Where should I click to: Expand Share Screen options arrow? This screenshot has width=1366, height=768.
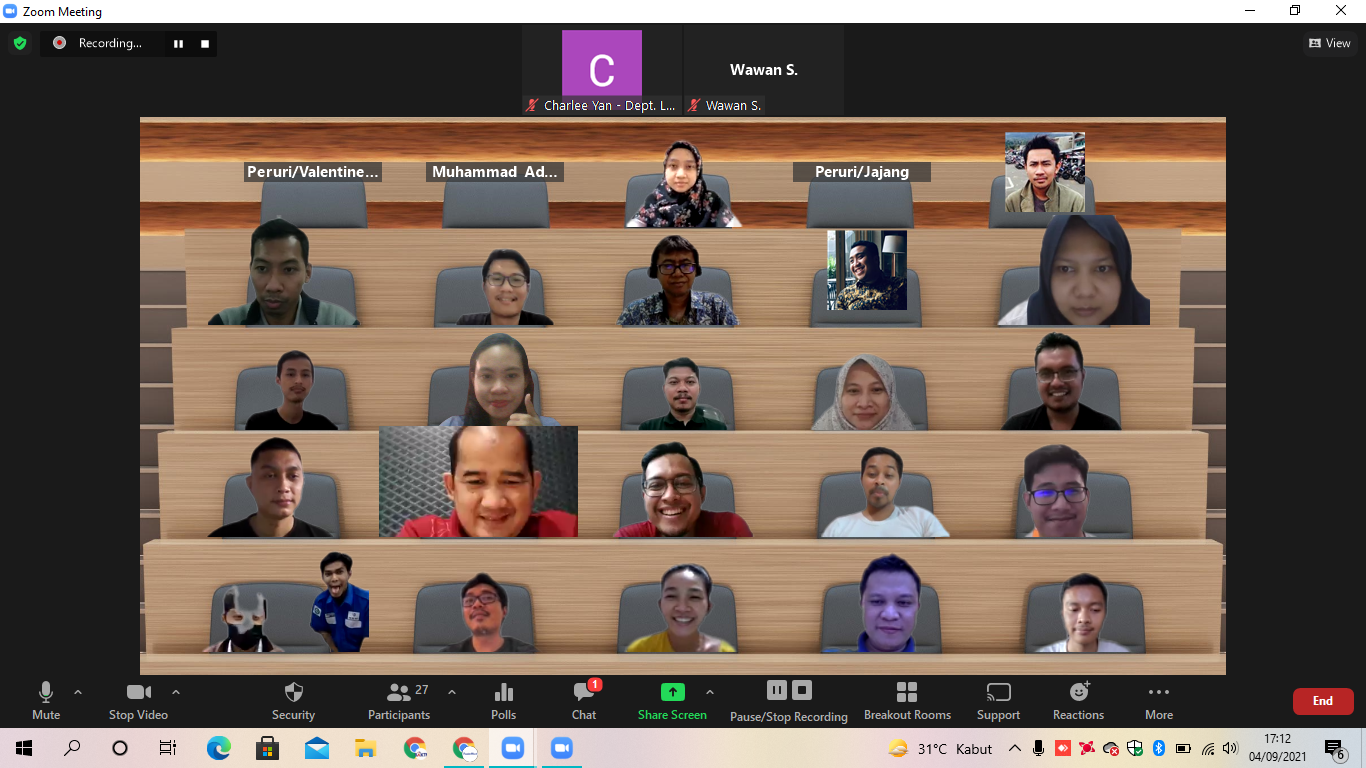pos(710,692)
